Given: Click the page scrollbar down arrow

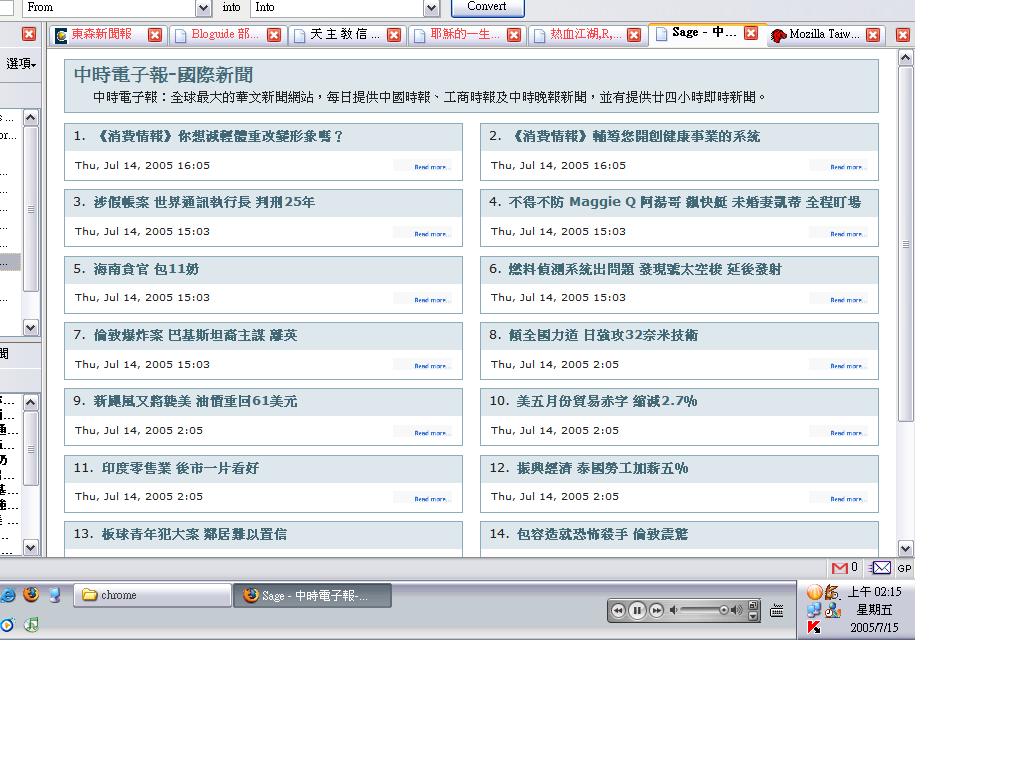Looking at the screenshot, I should click(x=906, y=548).
